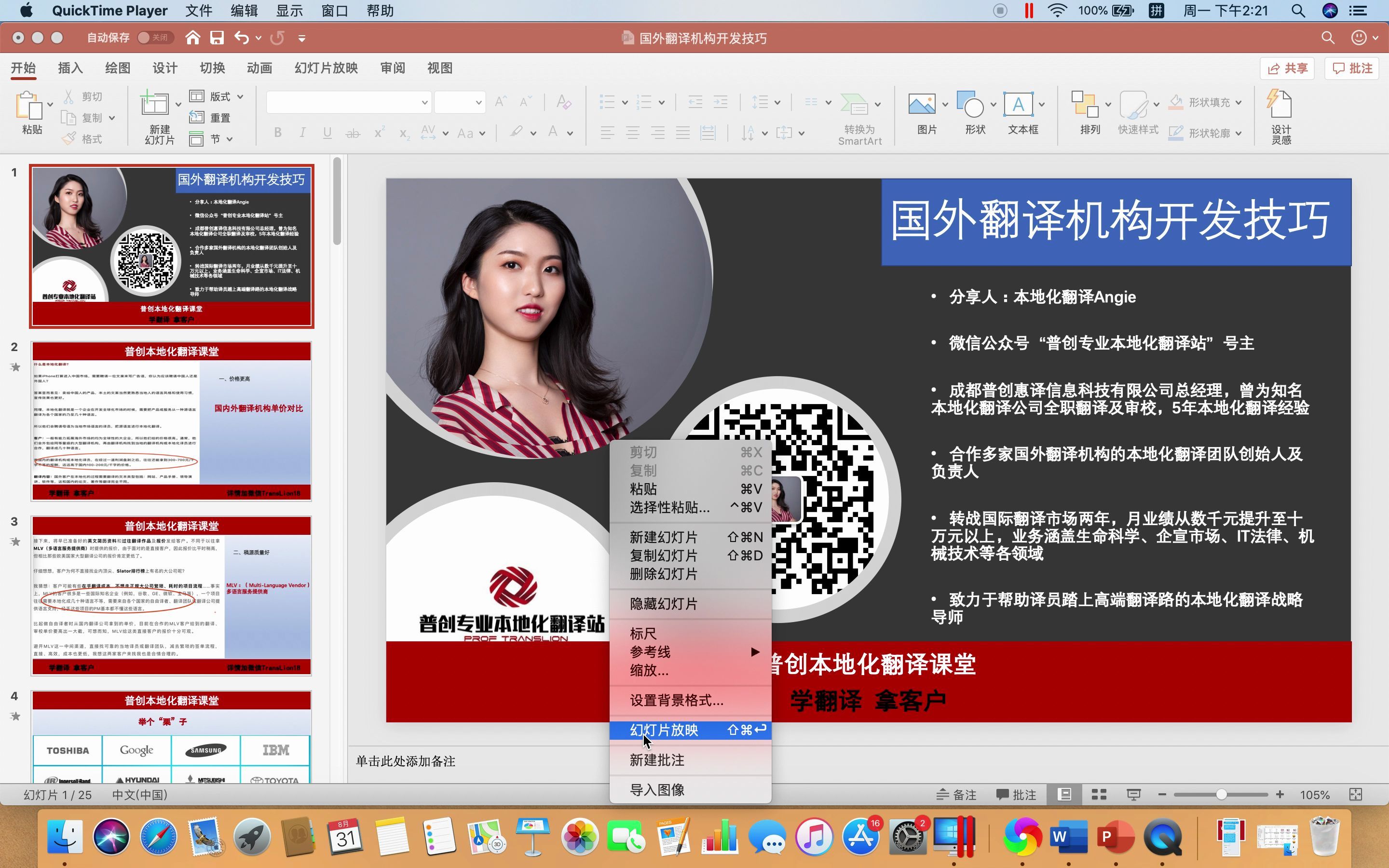This screenshot has height=868, width=1389.
Task: Toggle the 自动保存 autosave switch
Action: (156, 38)
